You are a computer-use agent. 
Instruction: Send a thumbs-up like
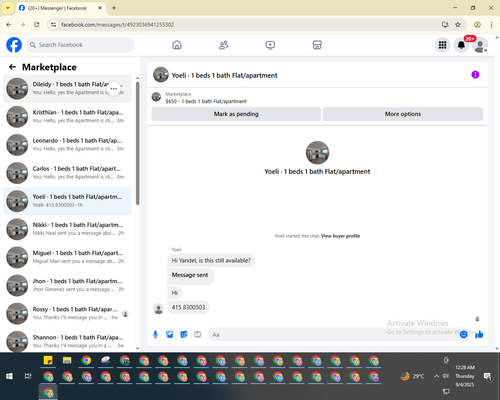(x=479, y=334)
